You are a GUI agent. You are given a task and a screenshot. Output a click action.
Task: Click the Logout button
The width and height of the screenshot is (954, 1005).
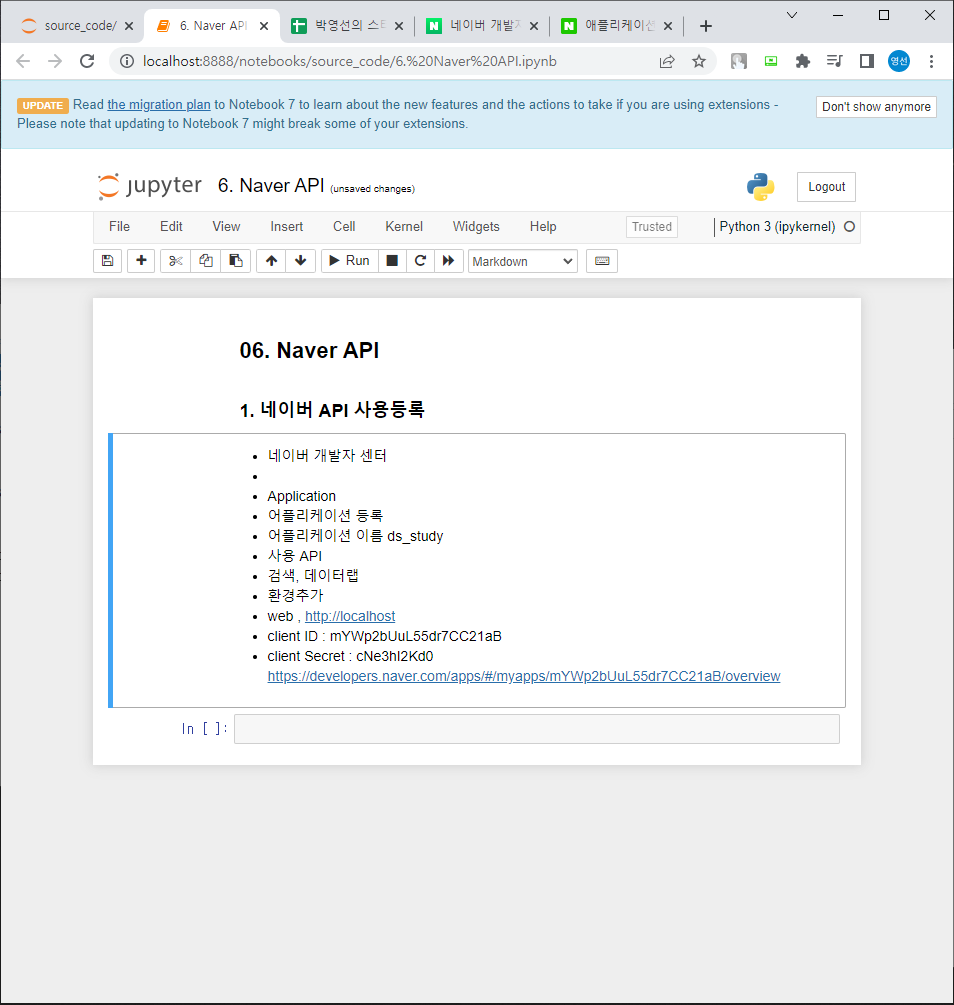coord(826,187)
